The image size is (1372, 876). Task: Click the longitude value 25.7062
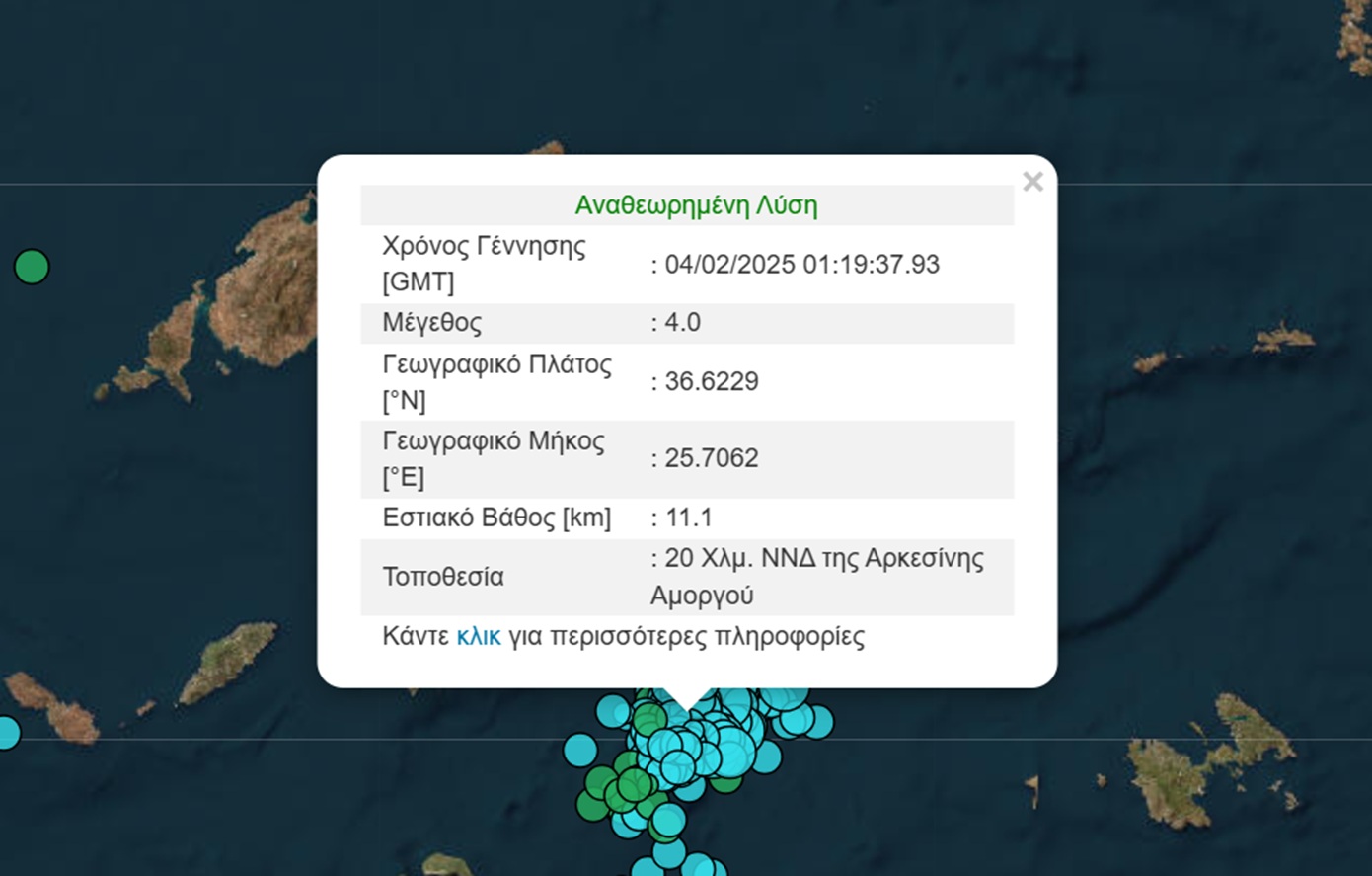coord(711,458)
